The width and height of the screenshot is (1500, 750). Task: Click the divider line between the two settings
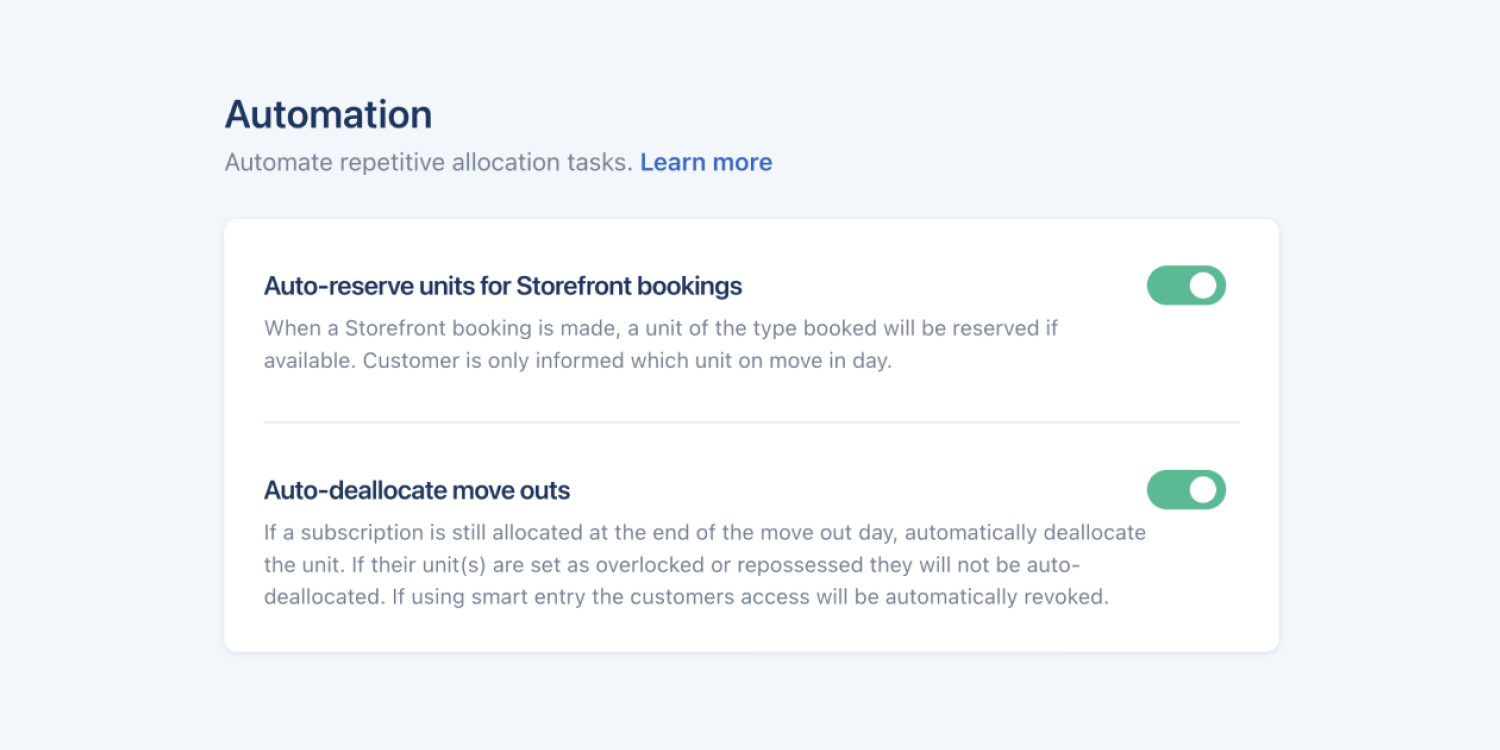click(750, 422)
